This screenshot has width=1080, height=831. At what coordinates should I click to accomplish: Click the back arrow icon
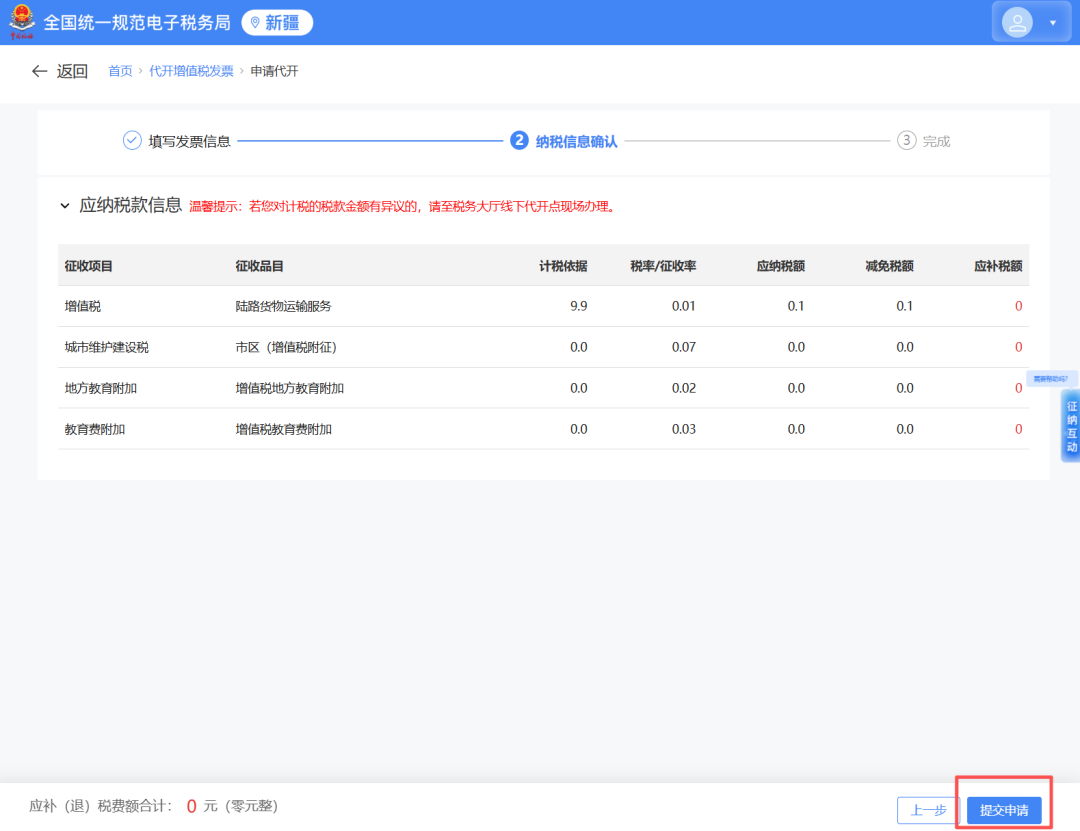(39, 71)
